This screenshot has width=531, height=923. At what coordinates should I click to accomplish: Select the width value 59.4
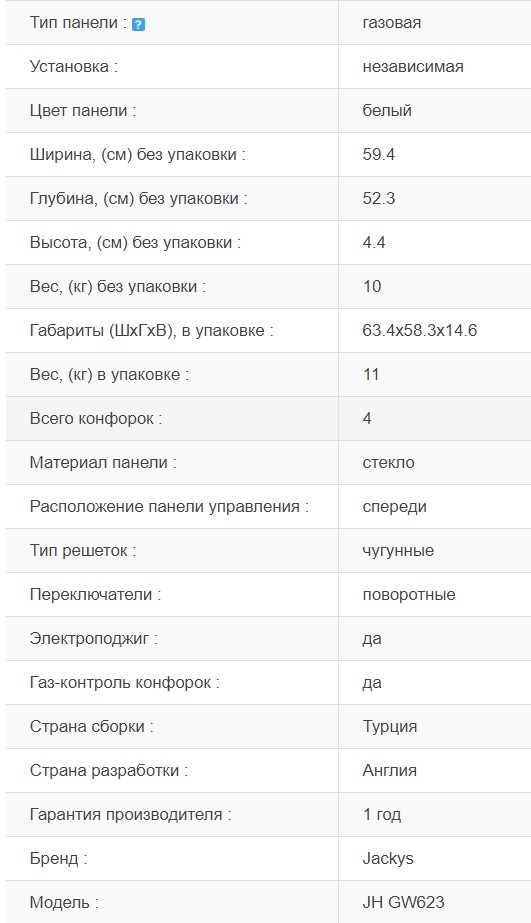pos(379,154)
